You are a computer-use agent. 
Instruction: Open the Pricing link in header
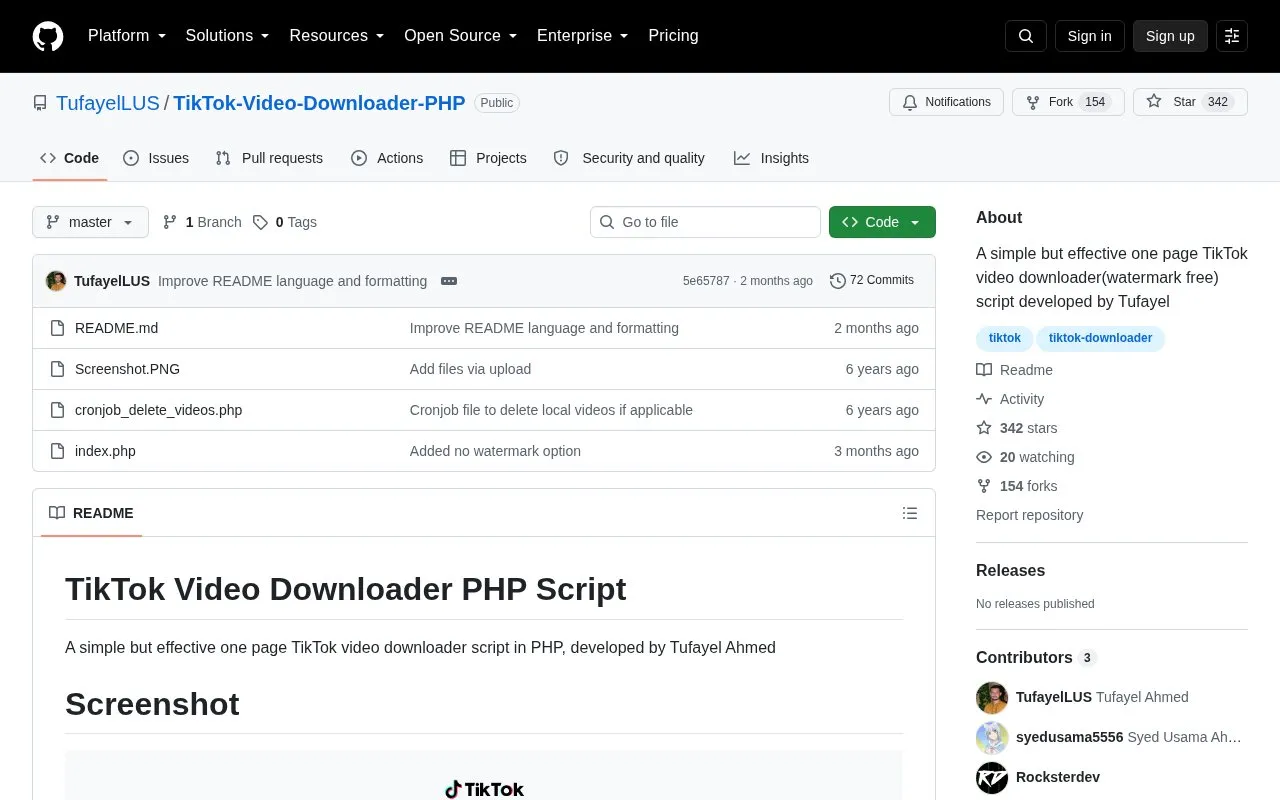pos(673,36)
